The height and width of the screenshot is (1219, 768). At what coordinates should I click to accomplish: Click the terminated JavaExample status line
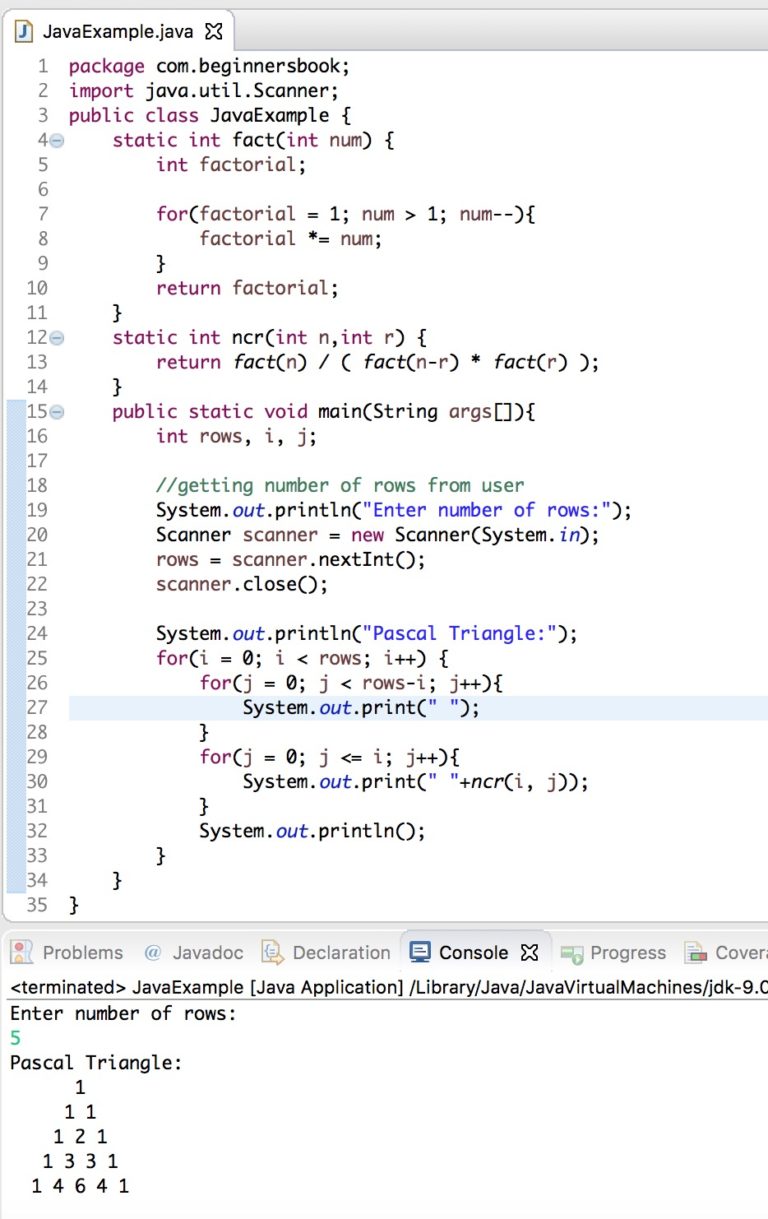(388, 988)
